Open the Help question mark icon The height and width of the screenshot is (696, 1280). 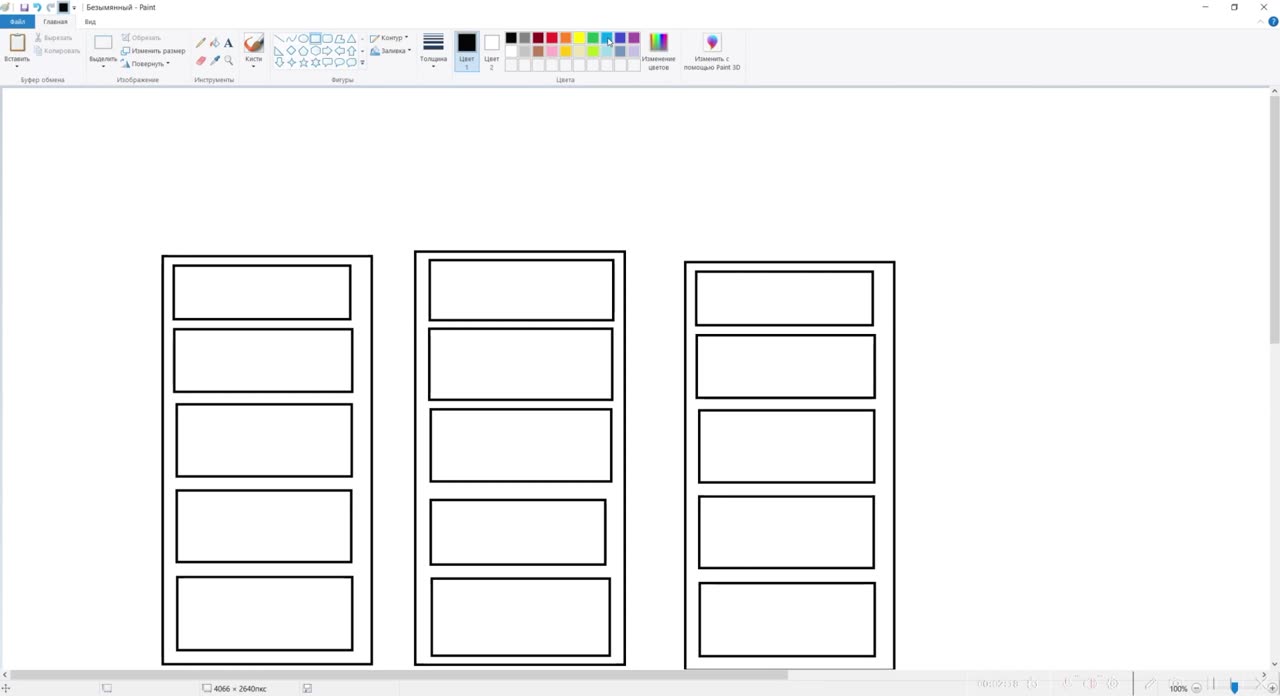click(x=1273, y=21)
